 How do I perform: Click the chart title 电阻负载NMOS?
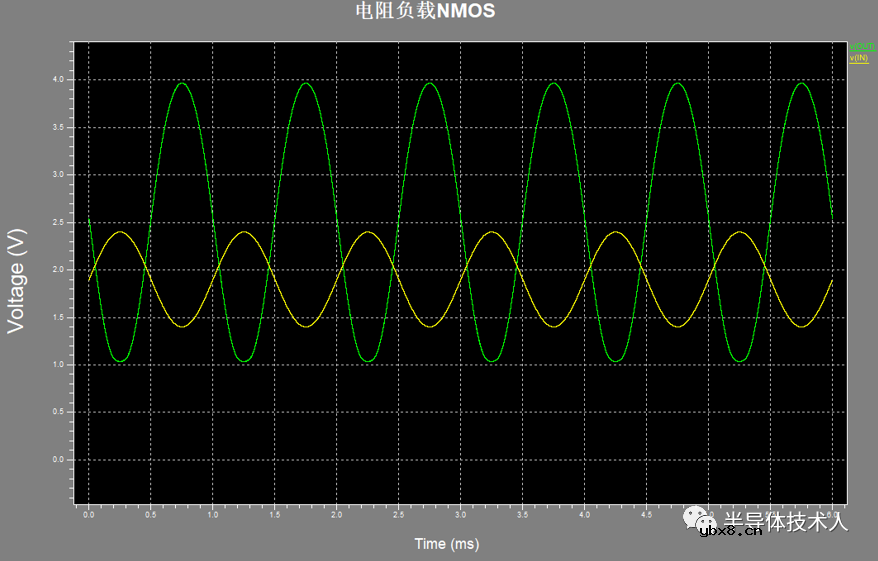[425, 12]
